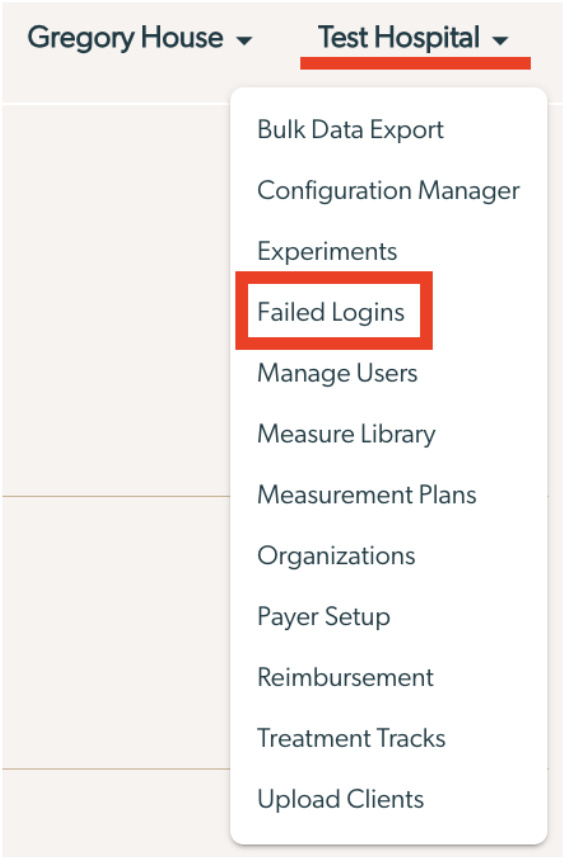This screenshot has height=860, width=564.
Task: Click the caret arrow beside Gregory House
Action: (244, 40)
